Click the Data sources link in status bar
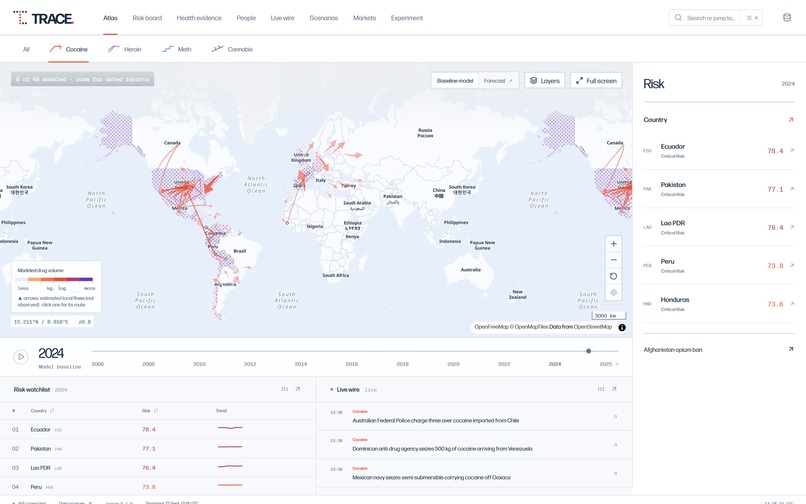 pyautogui.click(x=75, y=502)
